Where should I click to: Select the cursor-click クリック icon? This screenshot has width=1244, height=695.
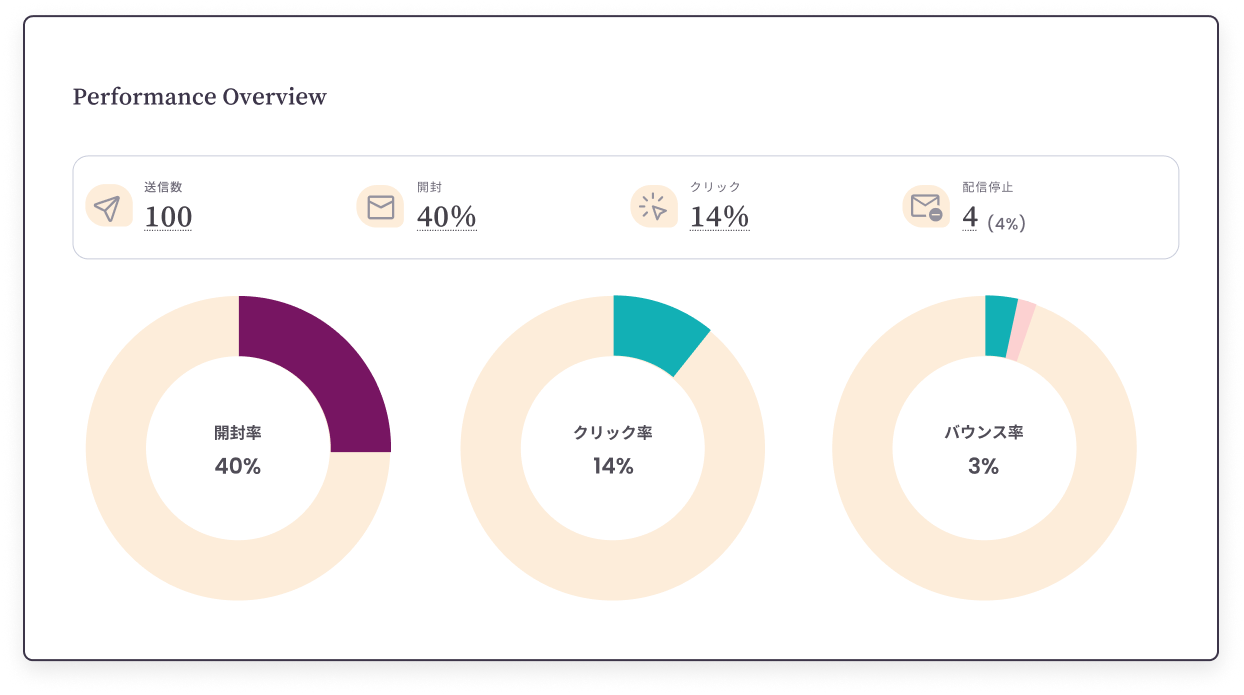click(x=654, y=206)
